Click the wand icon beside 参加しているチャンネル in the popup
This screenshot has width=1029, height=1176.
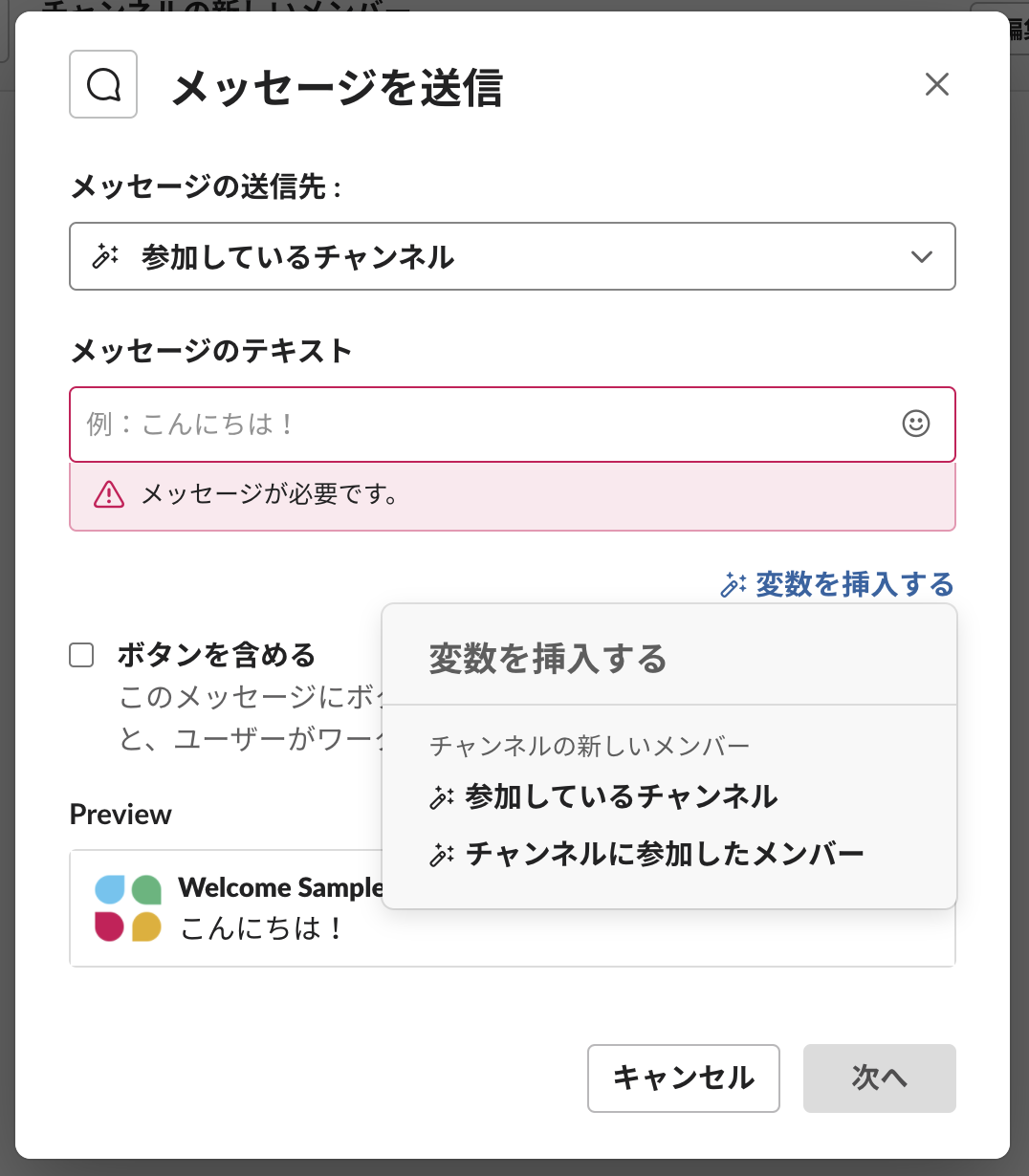pyautogui.click(x=442, y=797)
